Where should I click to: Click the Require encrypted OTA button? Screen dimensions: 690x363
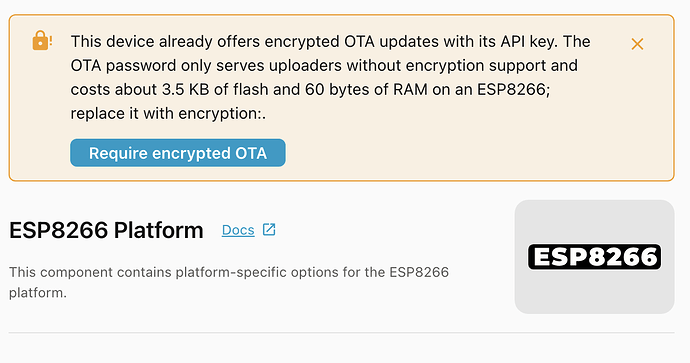pyautogui.click(x=178, y=153)
